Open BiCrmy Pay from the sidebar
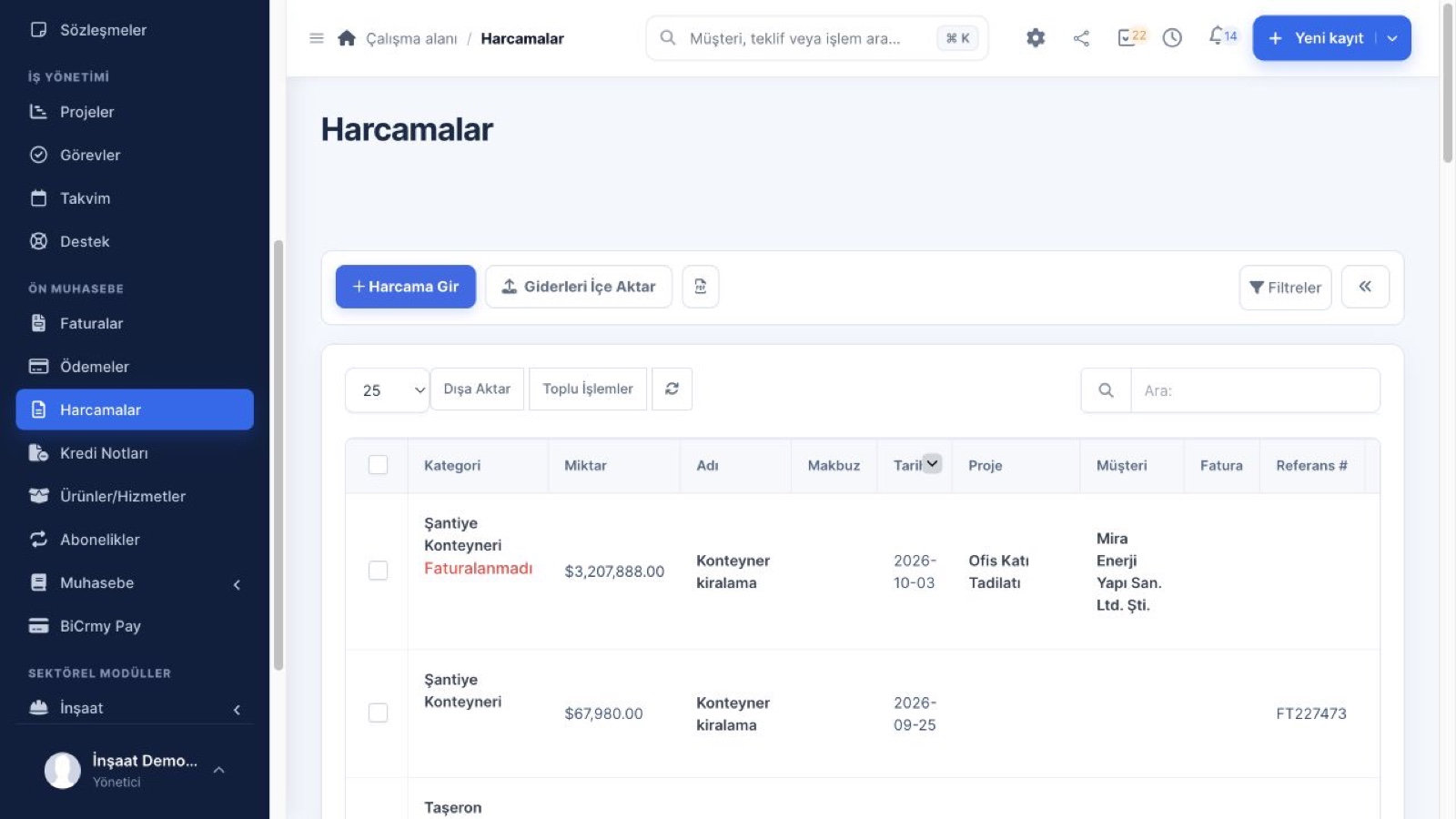 135,626
